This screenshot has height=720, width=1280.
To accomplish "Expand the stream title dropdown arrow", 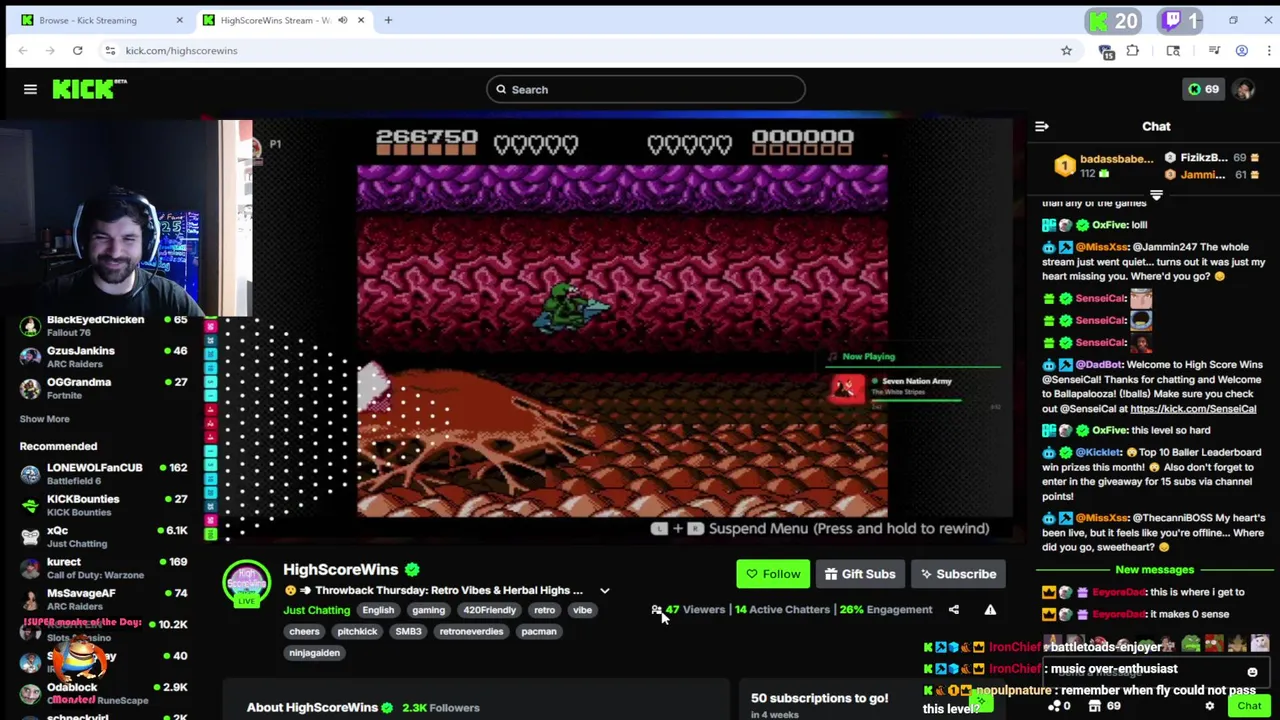I will pyautogui.click(x=604, y=590).
